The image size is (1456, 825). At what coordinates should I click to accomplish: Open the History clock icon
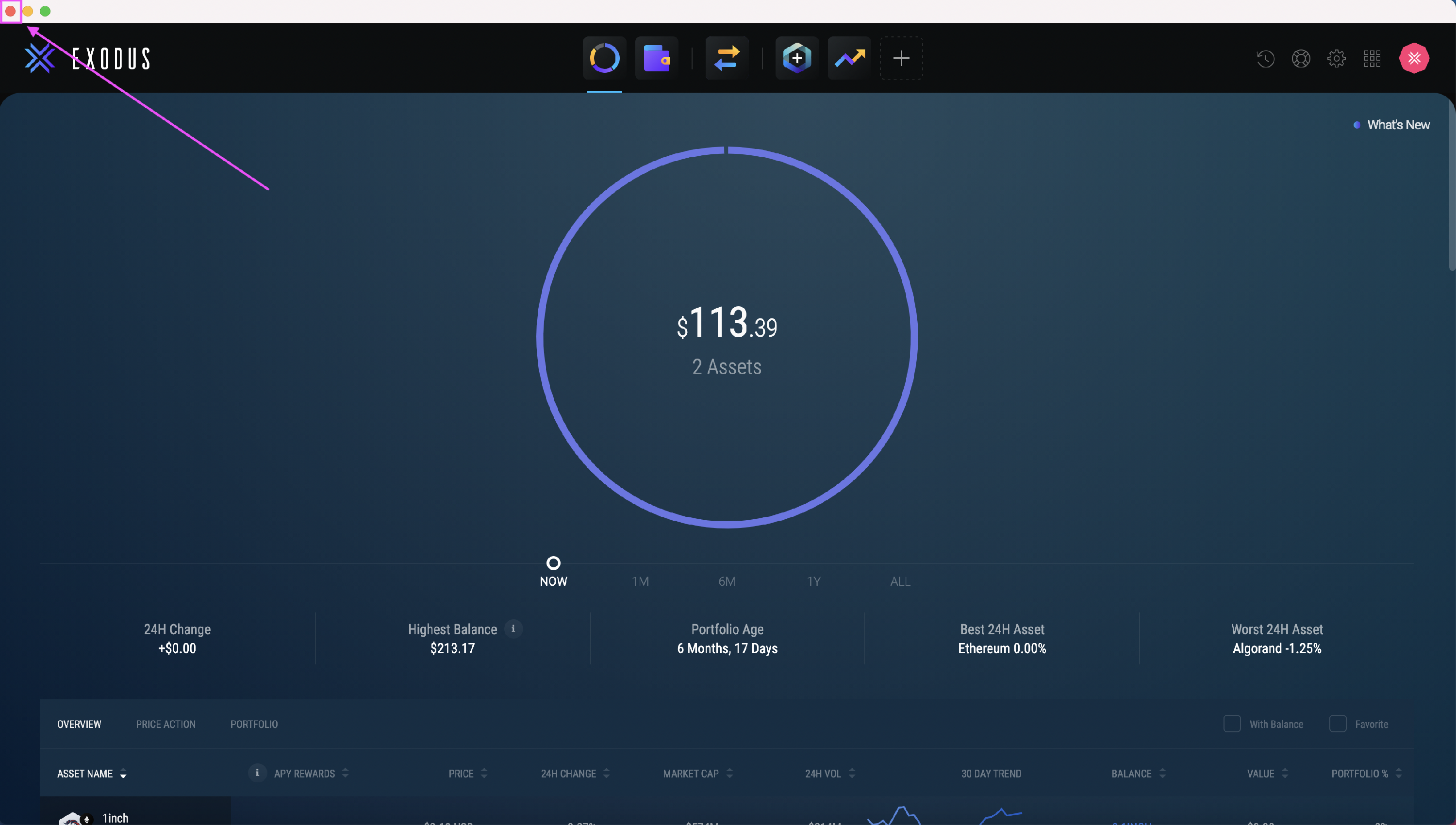point(1265,58)
